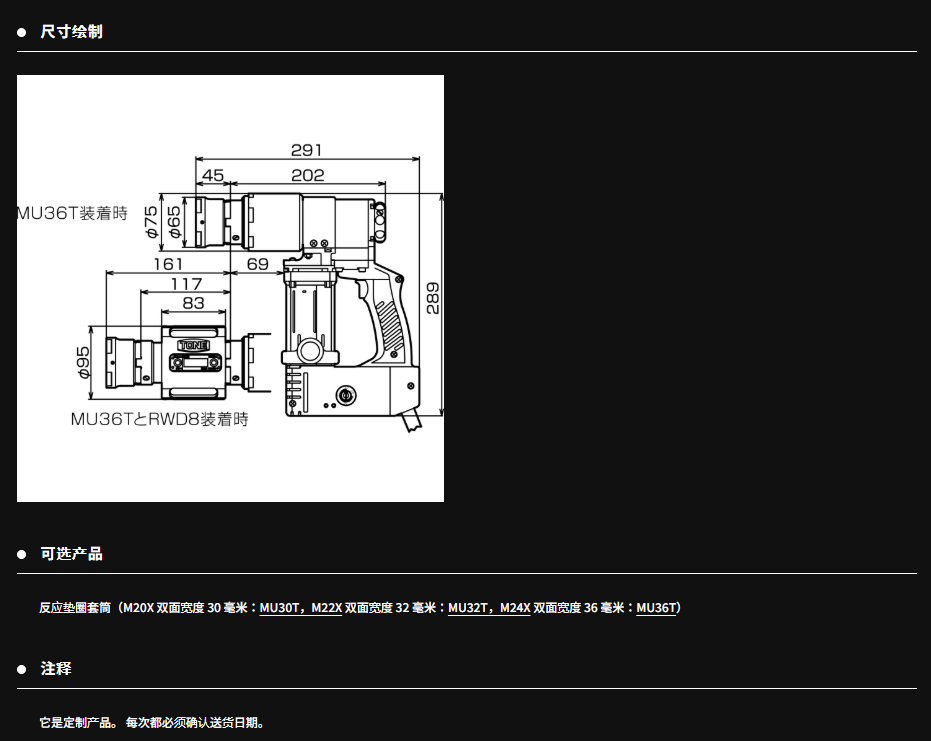Viewport: 931px width, 741px height.
Task: Follow the M22X link
Action: [x=327, y=608]
